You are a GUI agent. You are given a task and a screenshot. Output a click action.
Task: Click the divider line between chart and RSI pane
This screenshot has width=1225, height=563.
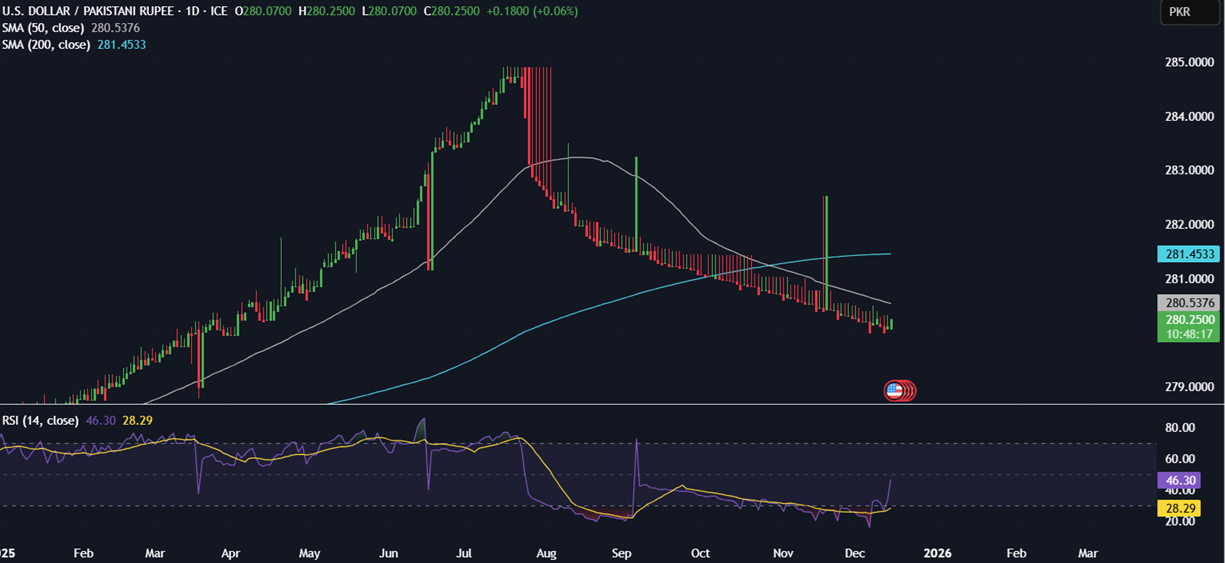point(600,404)
